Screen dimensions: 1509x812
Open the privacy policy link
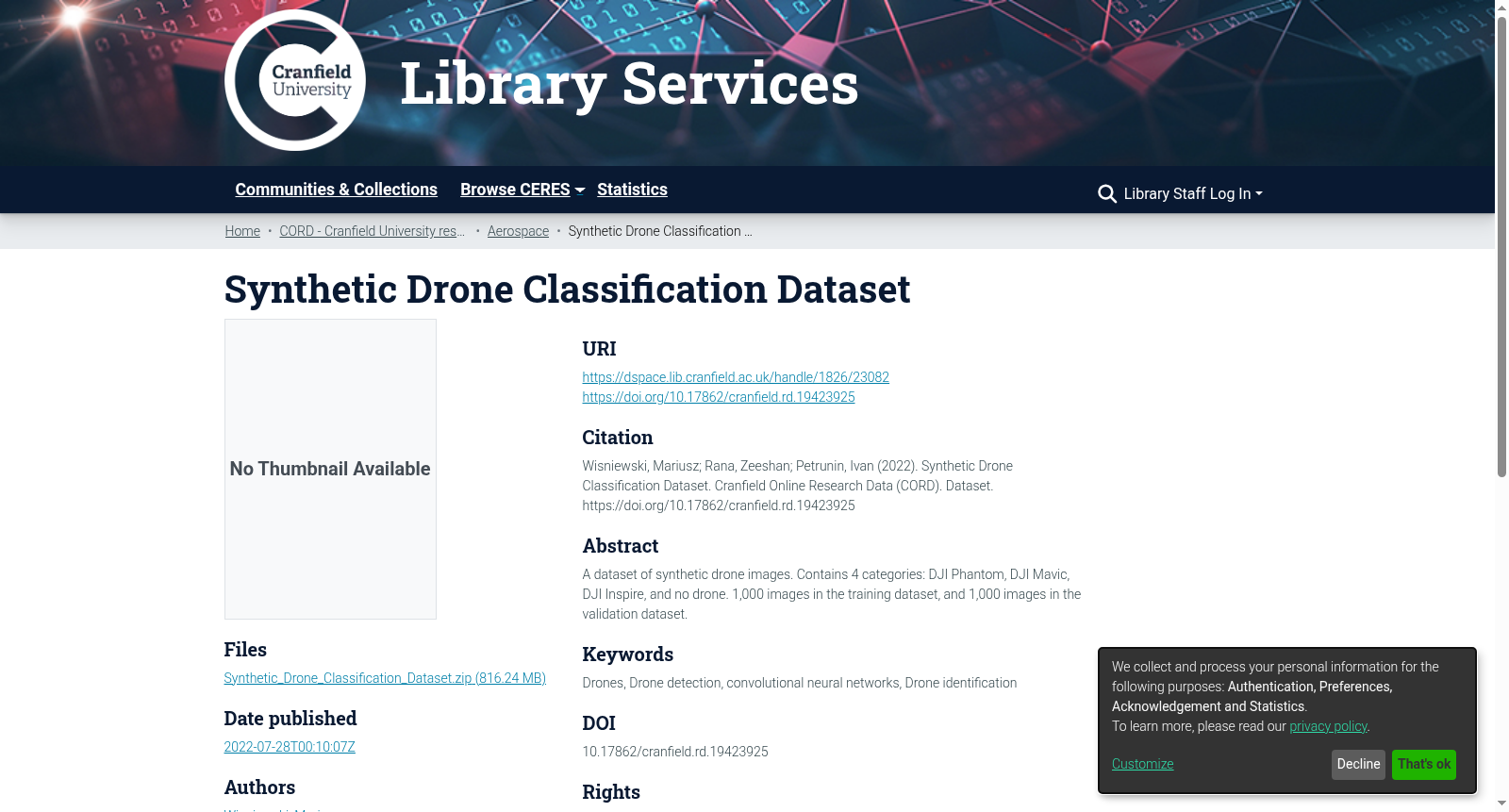click(1328, 726)
